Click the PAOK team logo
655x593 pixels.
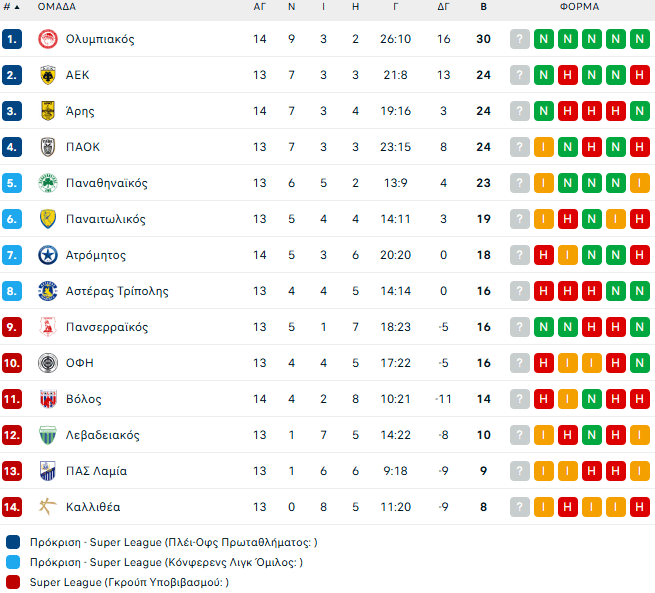(x=47, y=147)
